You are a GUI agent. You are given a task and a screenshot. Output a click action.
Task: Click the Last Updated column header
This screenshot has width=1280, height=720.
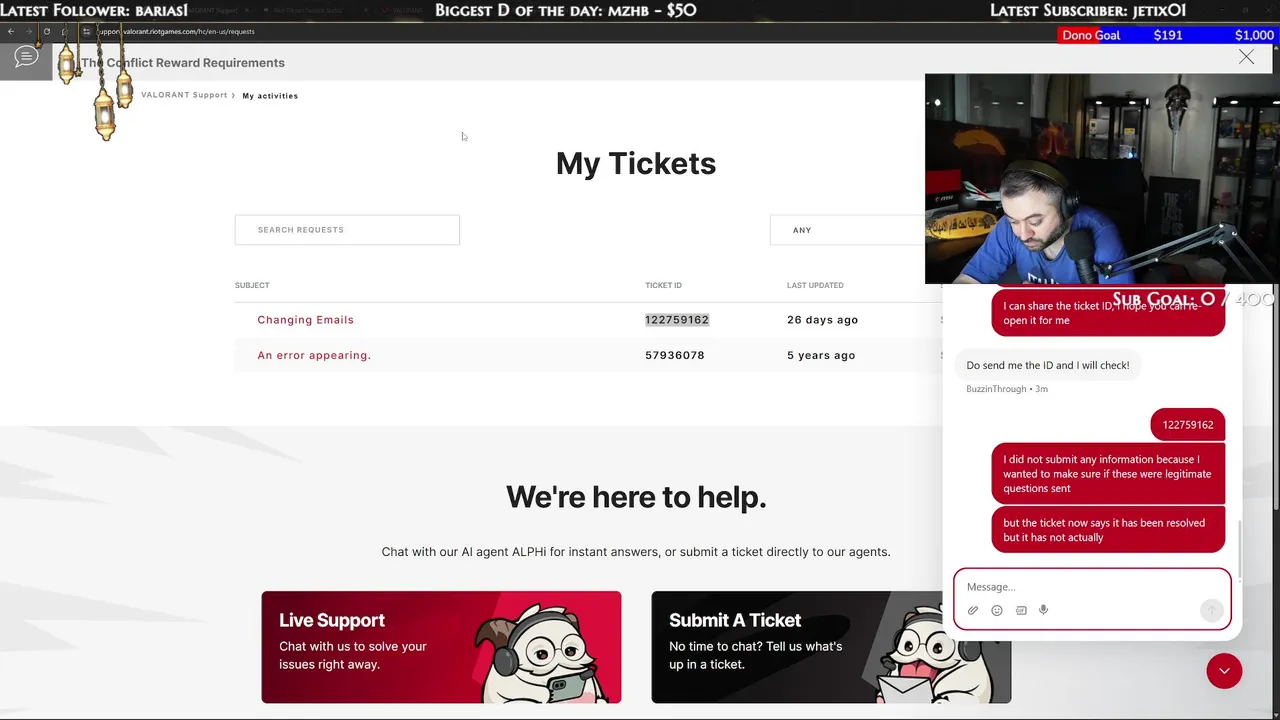[x=815, y=285]
